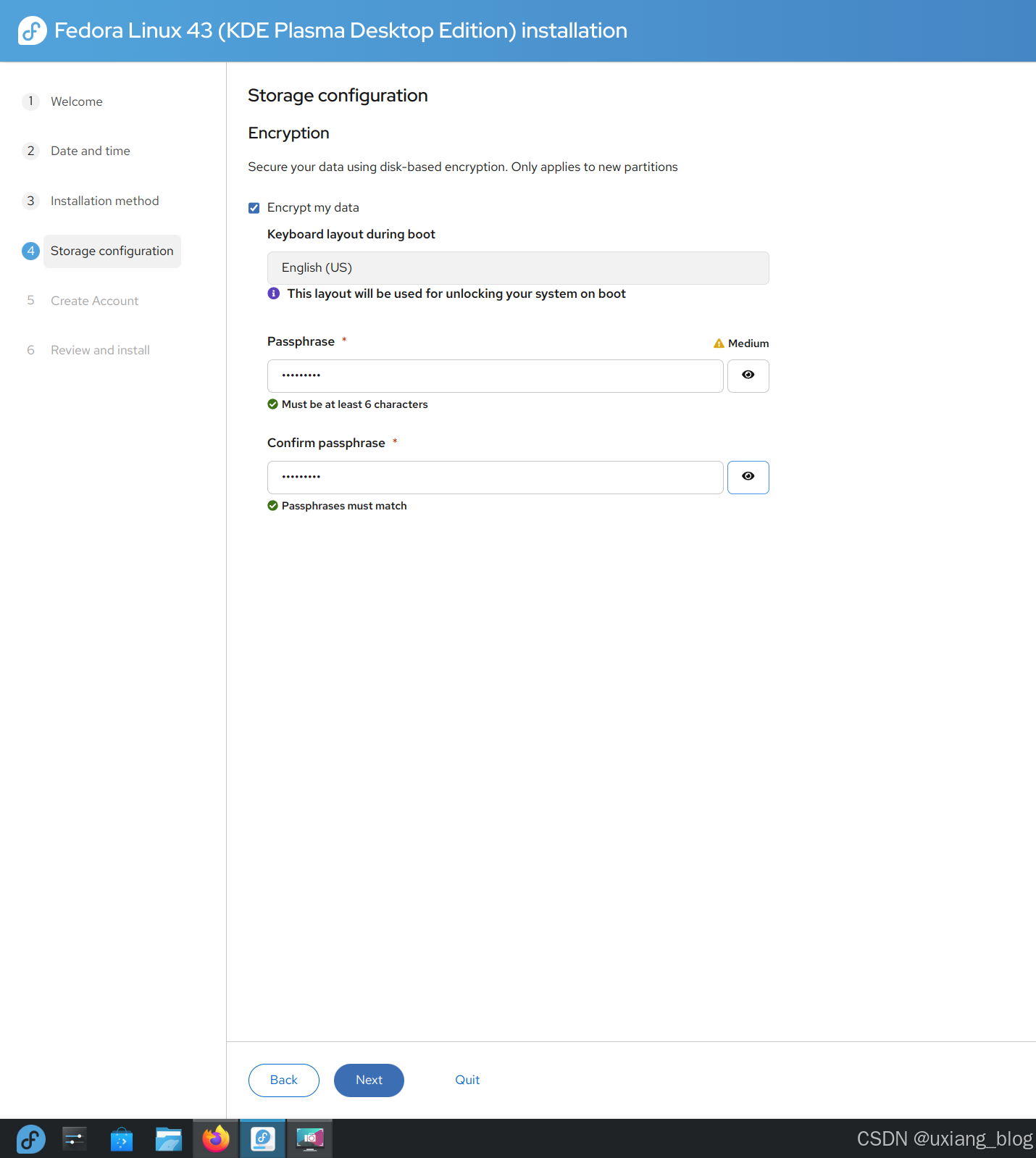Quit the installer

pyautogui.click(x=467, y=1080)
